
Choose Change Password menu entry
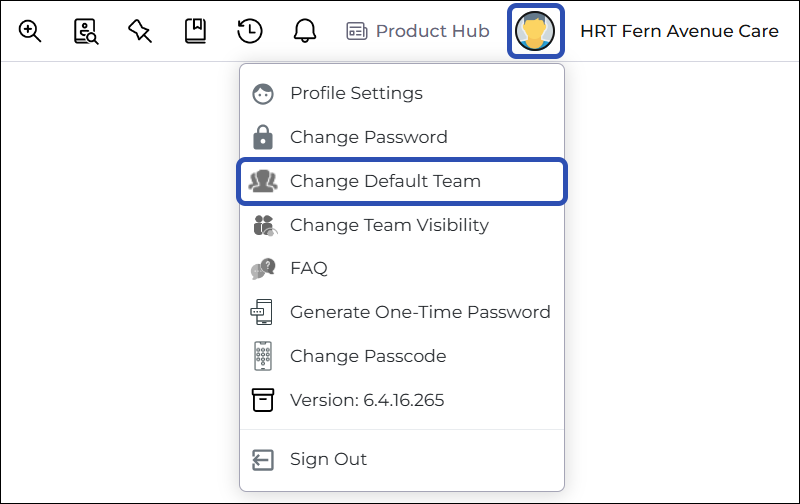tap(402, 137)
